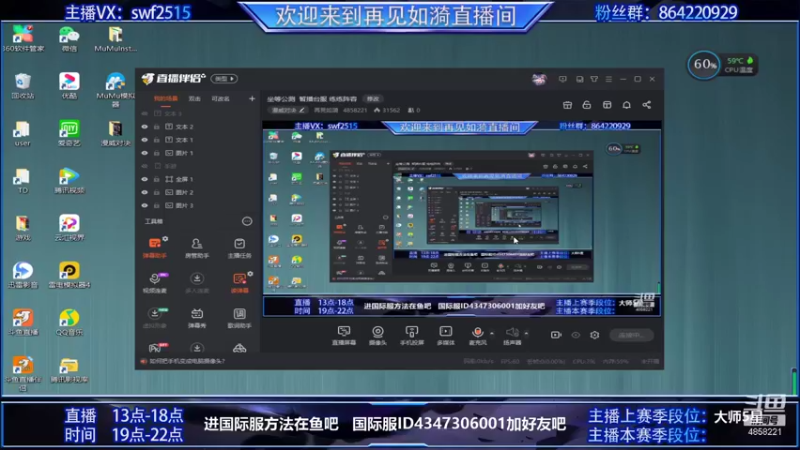Open MuMu模拟器 emulator desktop icon

point(115,89)
